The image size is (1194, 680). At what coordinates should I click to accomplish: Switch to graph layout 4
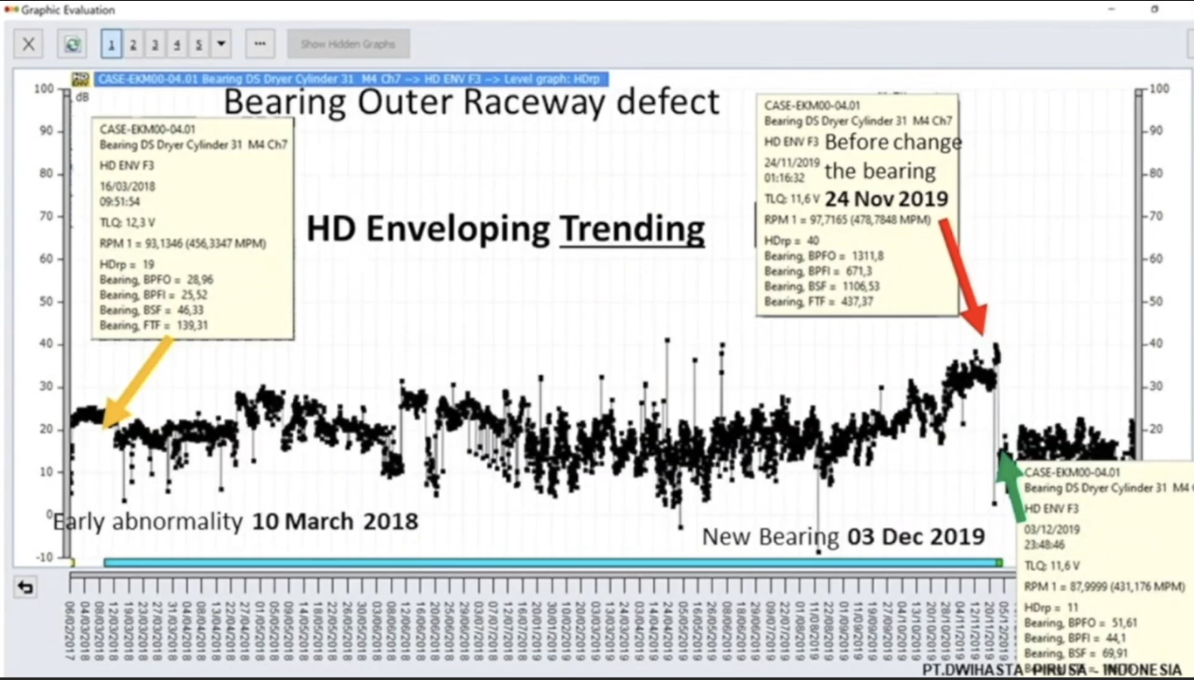coord(177,44)
